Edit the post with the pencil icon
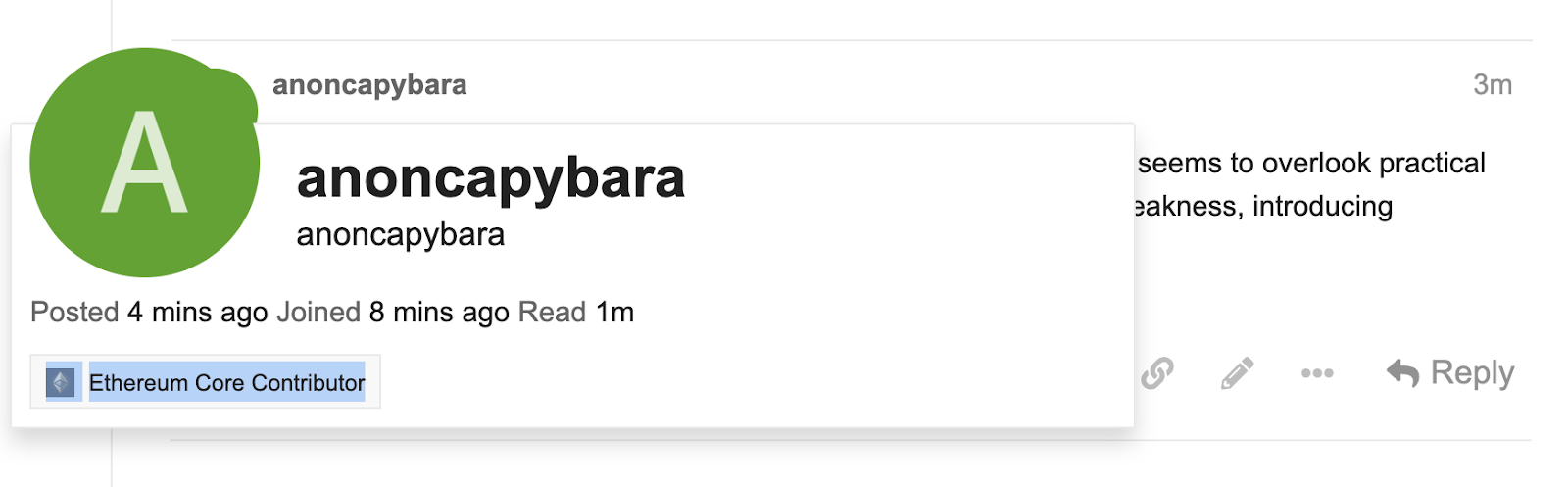This screenshot has height=487, width=1568. coord(1237,373)
